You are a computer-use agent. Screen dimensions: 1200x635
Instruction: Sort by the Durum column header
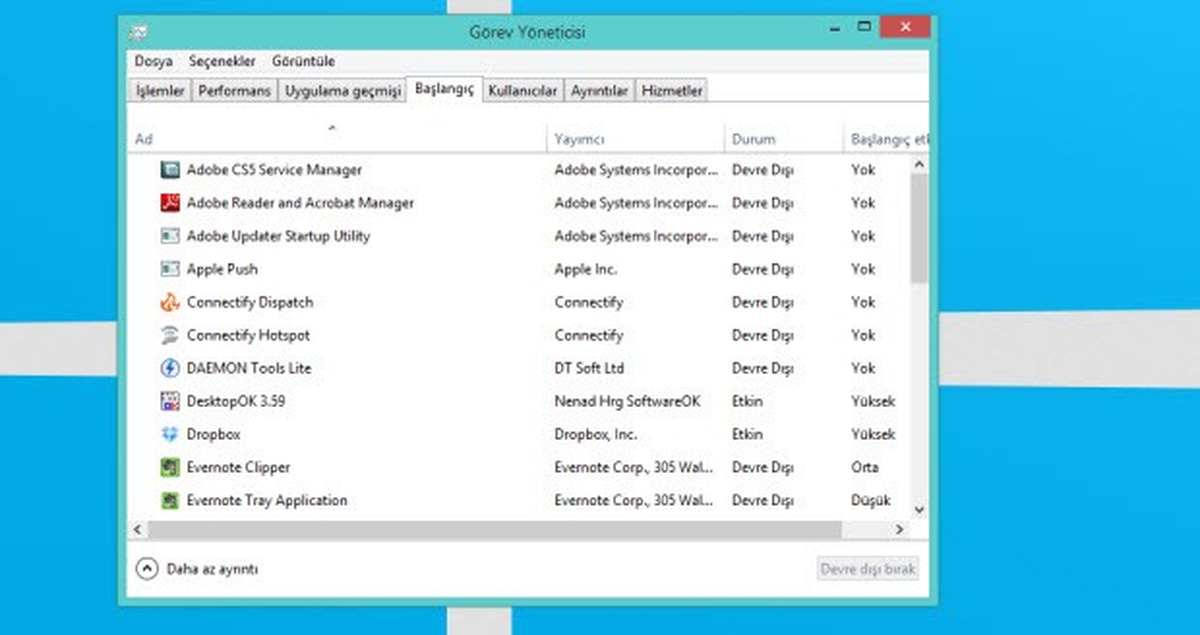[x=783, y=139]
